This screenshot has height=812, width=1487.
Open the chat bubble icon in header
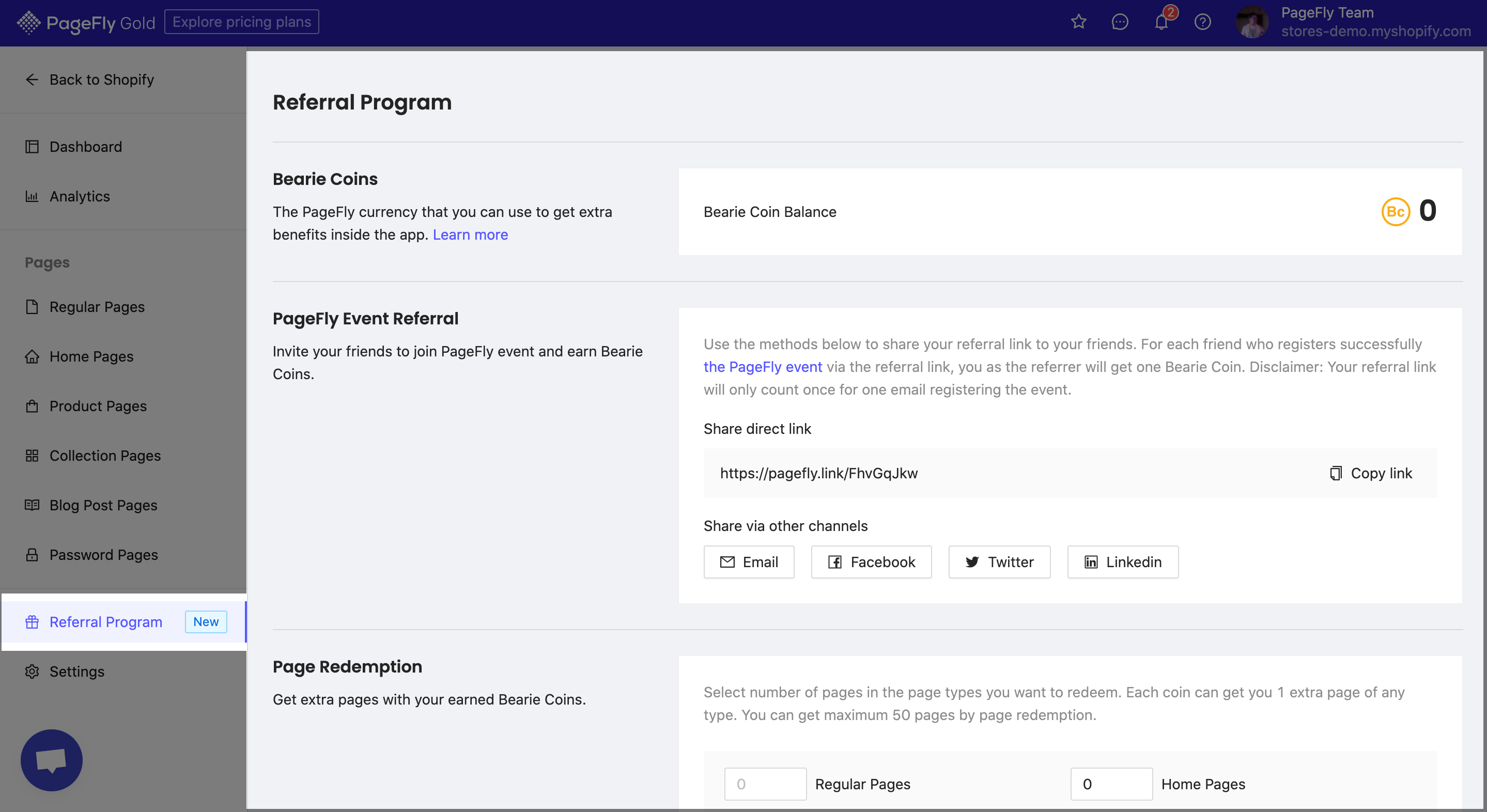click(x=1119, y=22)
